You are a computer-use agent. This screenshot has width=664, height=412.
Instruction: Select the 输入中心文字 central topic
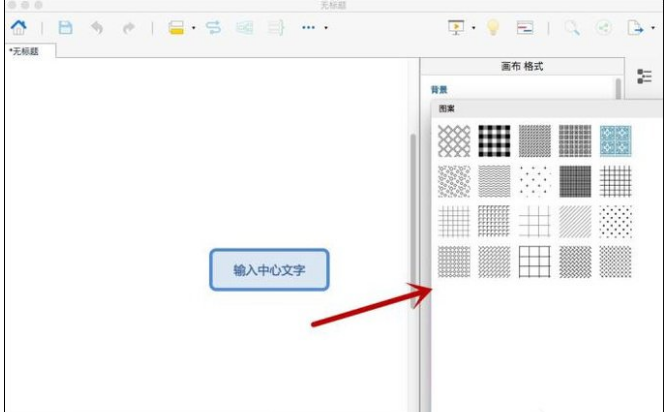tap(269, 270)
